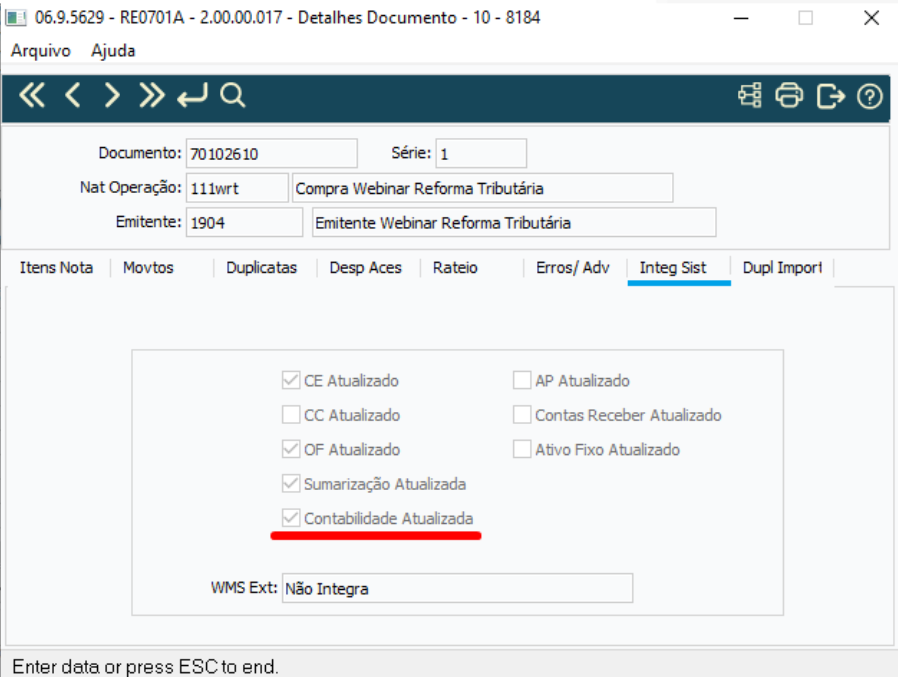
Task: Open the Ajuda menu
Action: point(113,50)
